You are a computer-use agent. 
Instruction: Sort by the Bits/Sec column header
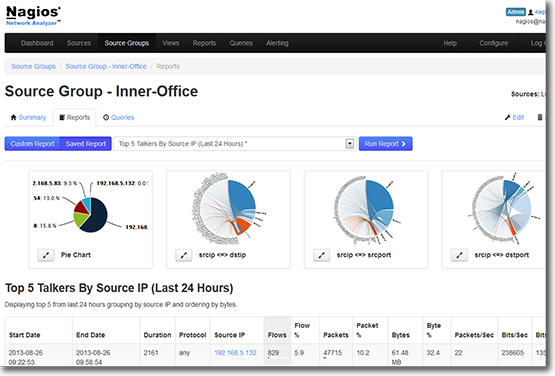tap(515, 335)
